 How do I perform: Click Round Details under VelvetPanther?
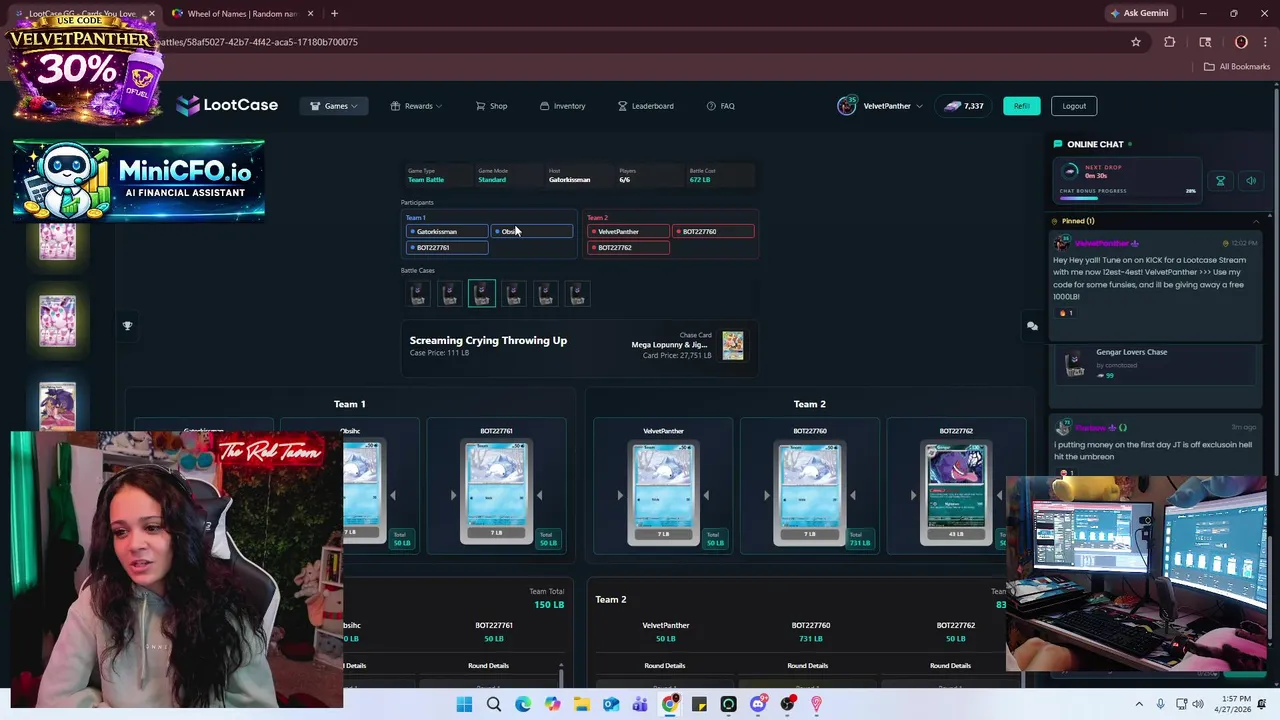pyautogui.click(x=665, y=666)
